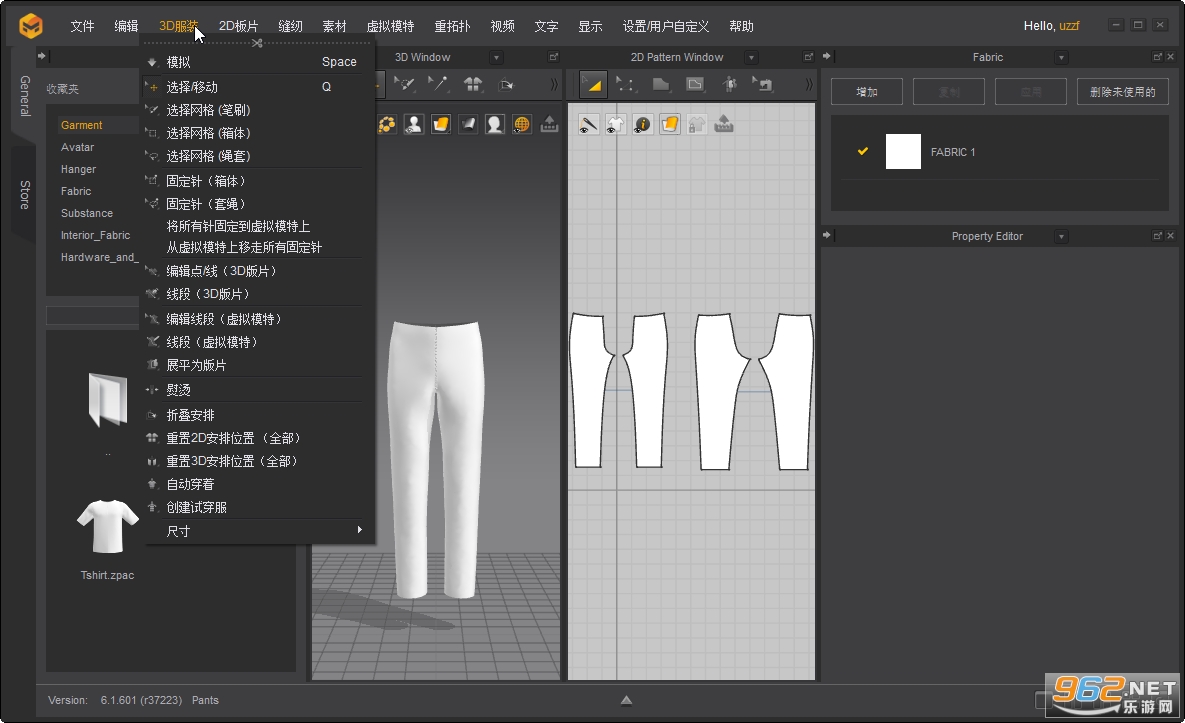Viewport: 1185px width, 723px height.
Task: Click the application logo icon
Action: [30, 26]
